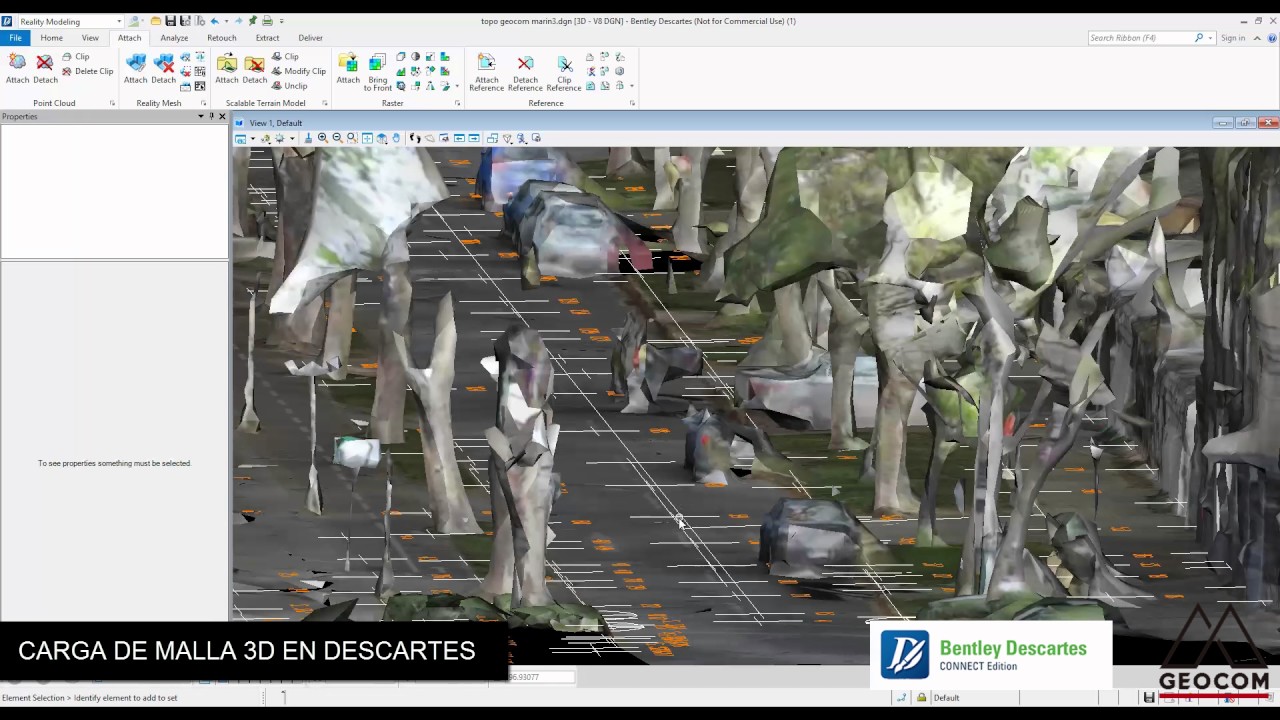Click Clip Reference tool

tap(564, 72)
